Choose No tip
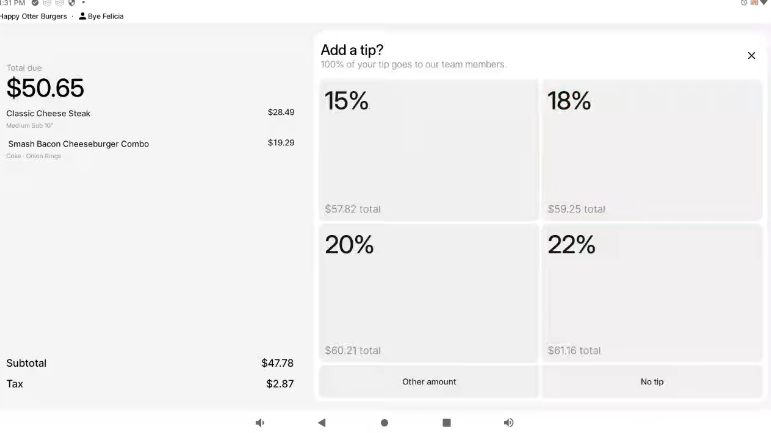The image size is (771, 433). [652, 382]
